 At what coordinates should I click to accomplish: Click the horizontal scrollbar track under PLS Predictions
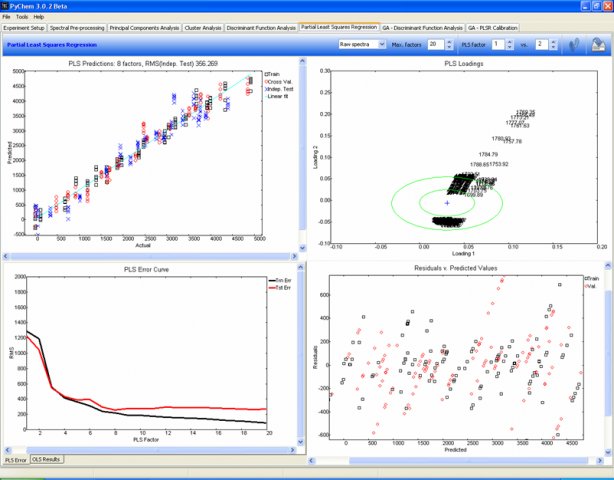click(150, 256)
